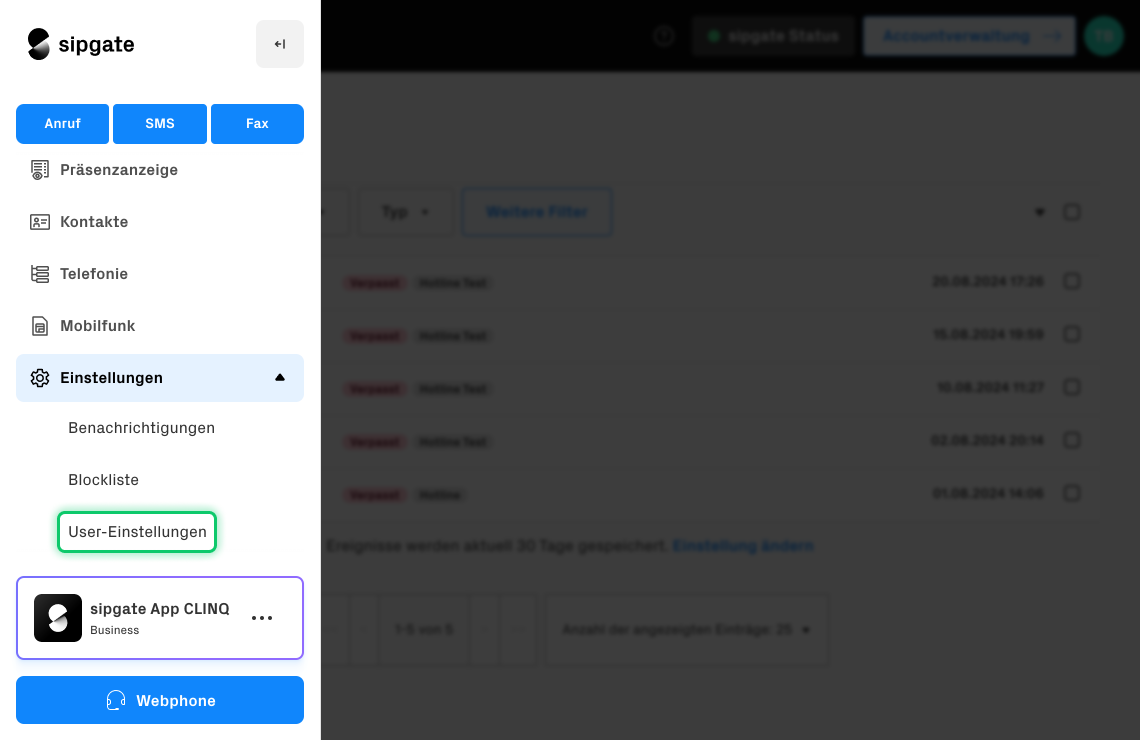Open the three-dot menu for sipgate App CLINQ

coord(262,618)
